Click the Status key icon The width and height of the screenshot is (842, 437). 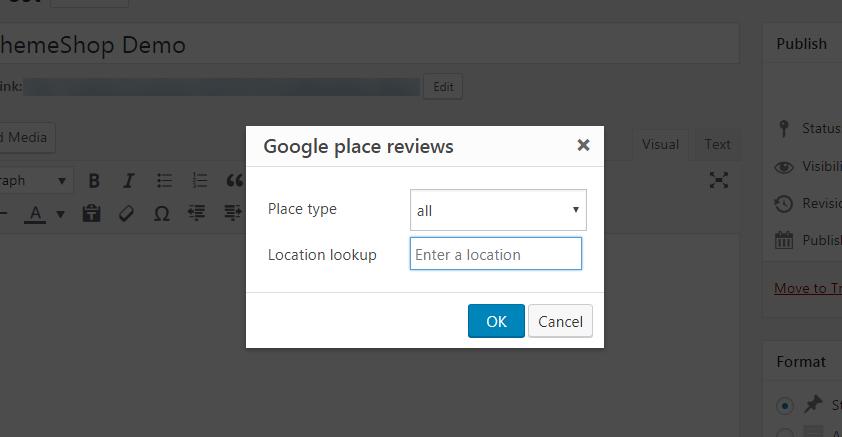pos(784,129)
